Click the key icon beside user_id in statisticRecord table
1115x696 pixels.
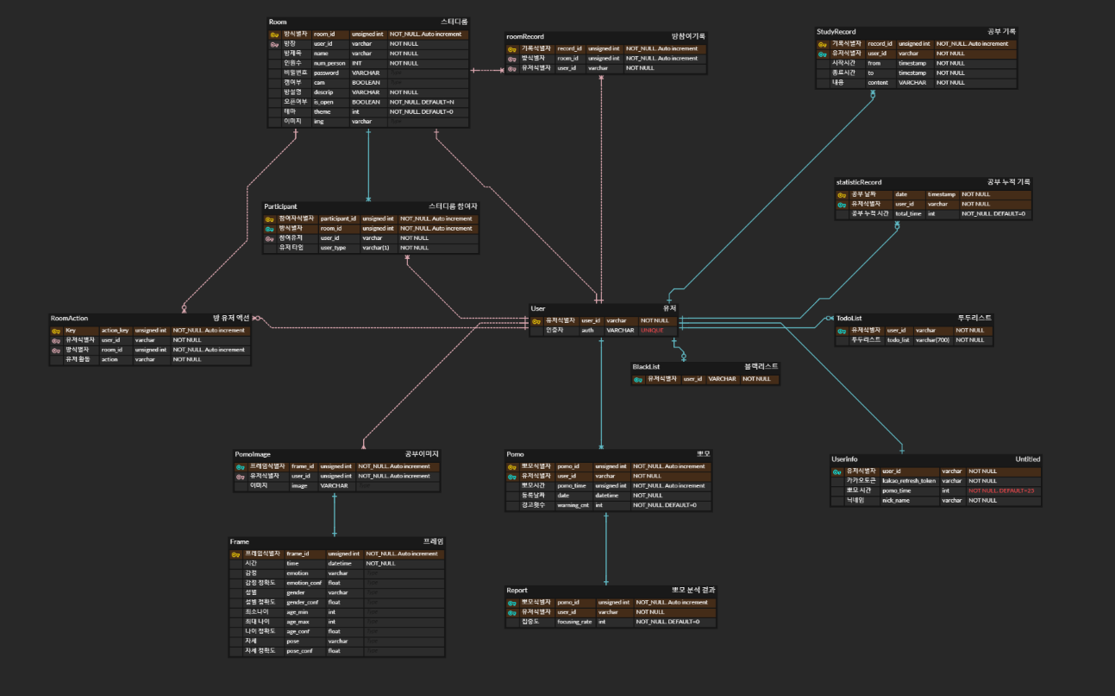[841, 205]
